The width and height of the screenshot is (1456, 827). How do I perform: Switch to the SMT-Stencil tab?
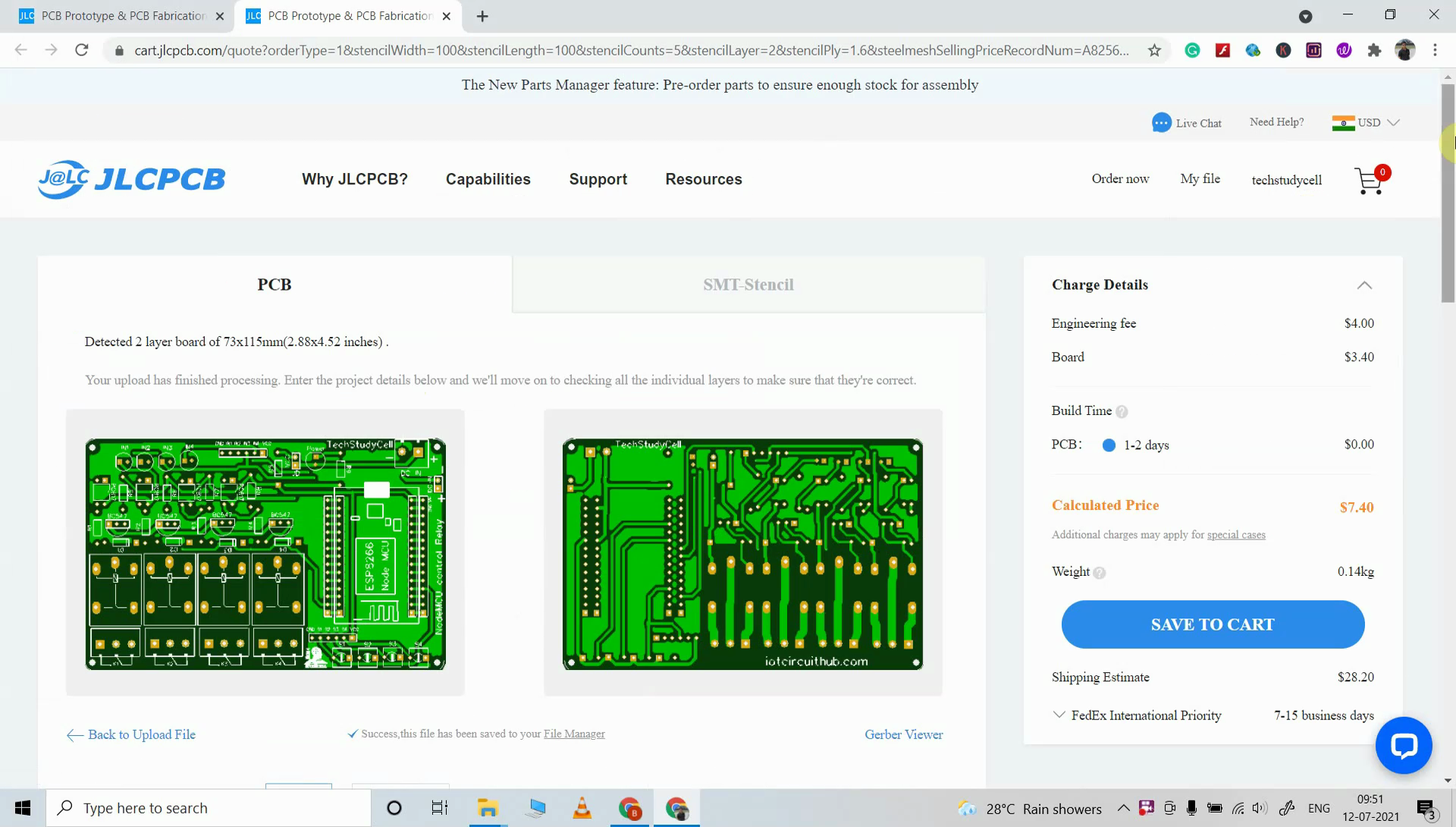tap(749, 284)
